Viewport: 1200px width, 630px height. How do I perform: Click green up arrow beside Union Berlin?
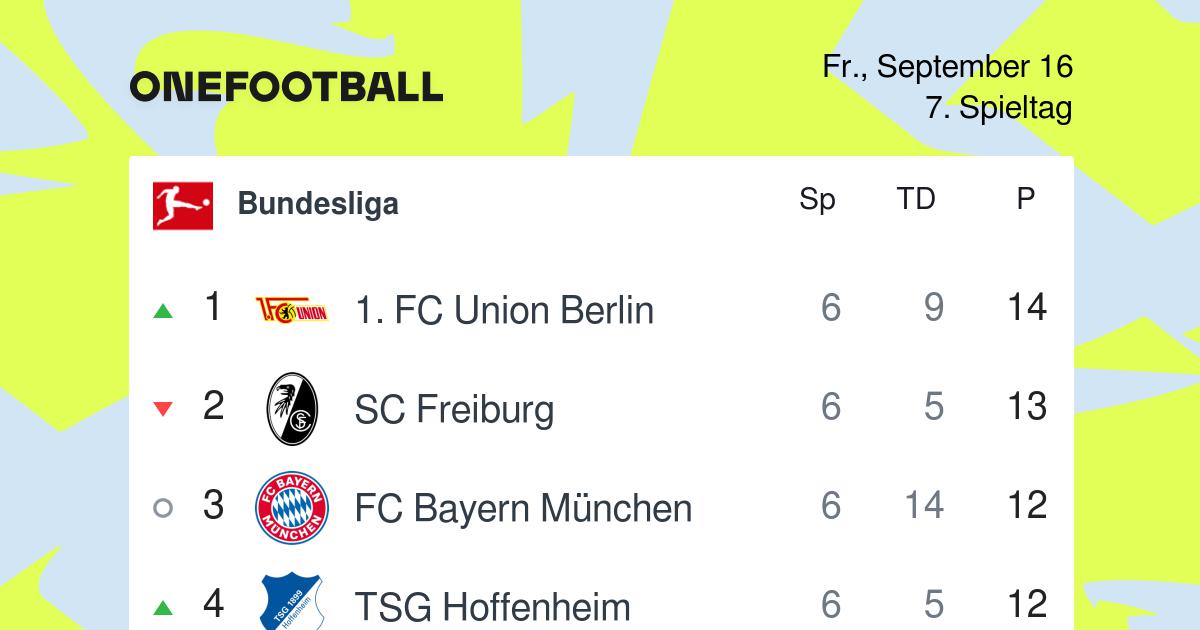[163, 311]
